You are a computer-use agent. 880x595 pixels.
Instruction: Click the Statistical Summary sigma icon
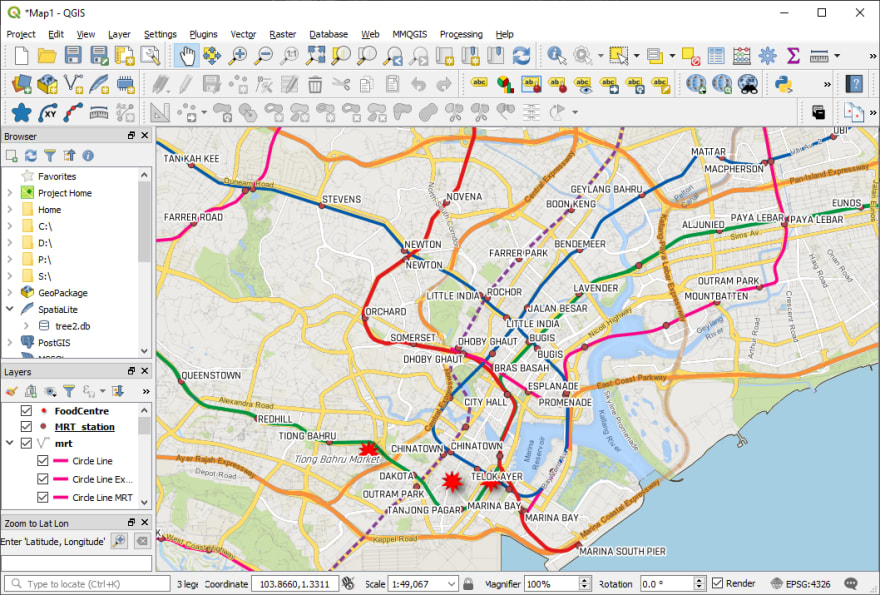click(x=793, y=56)
